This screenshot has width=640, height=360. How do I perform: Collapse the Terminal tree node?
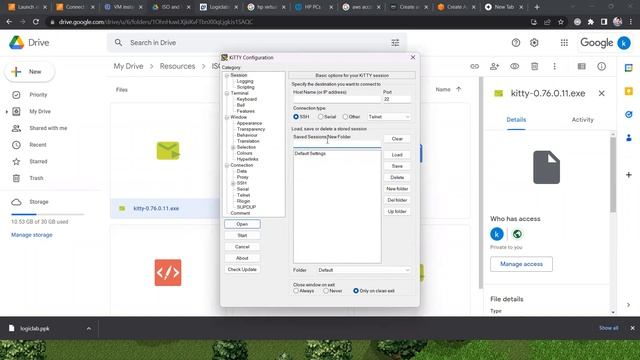[x=227, y=93]
